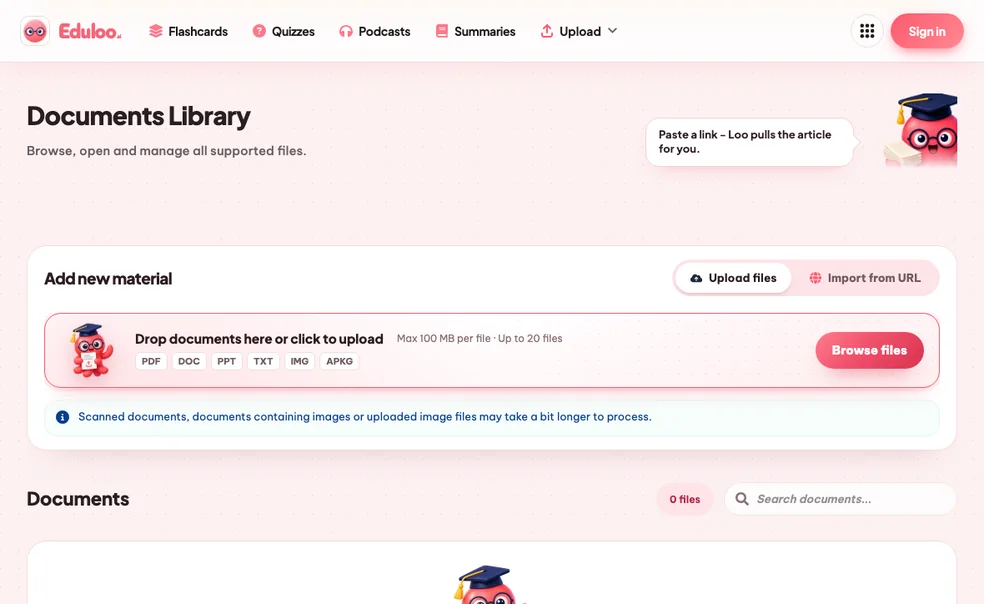984x604 pixels.
Task: Click the Eduloo mascot logo icon
Action: point(35,31)
